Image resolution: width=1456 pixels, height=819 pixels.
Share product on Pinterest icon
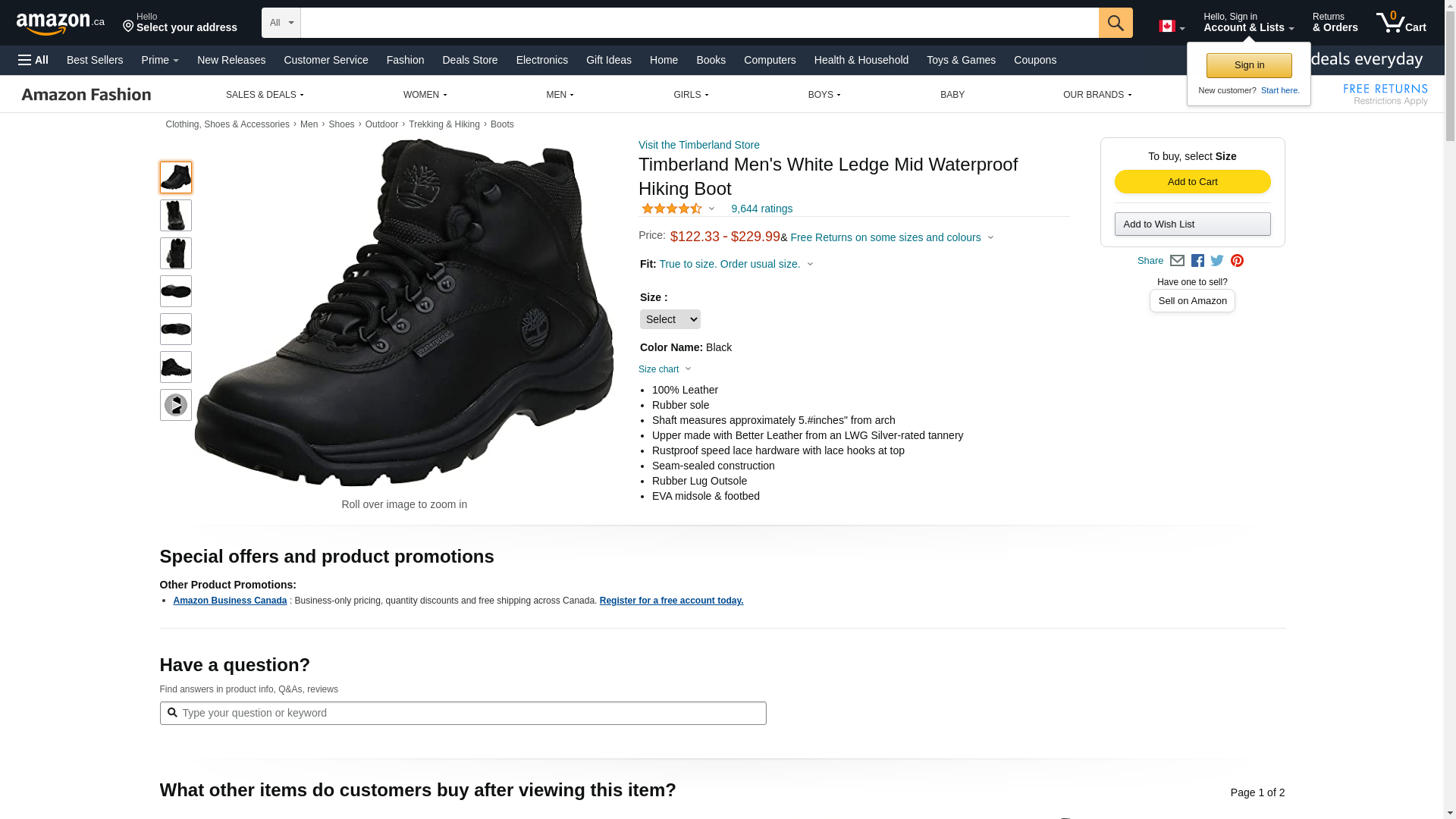coord(1237,261)
